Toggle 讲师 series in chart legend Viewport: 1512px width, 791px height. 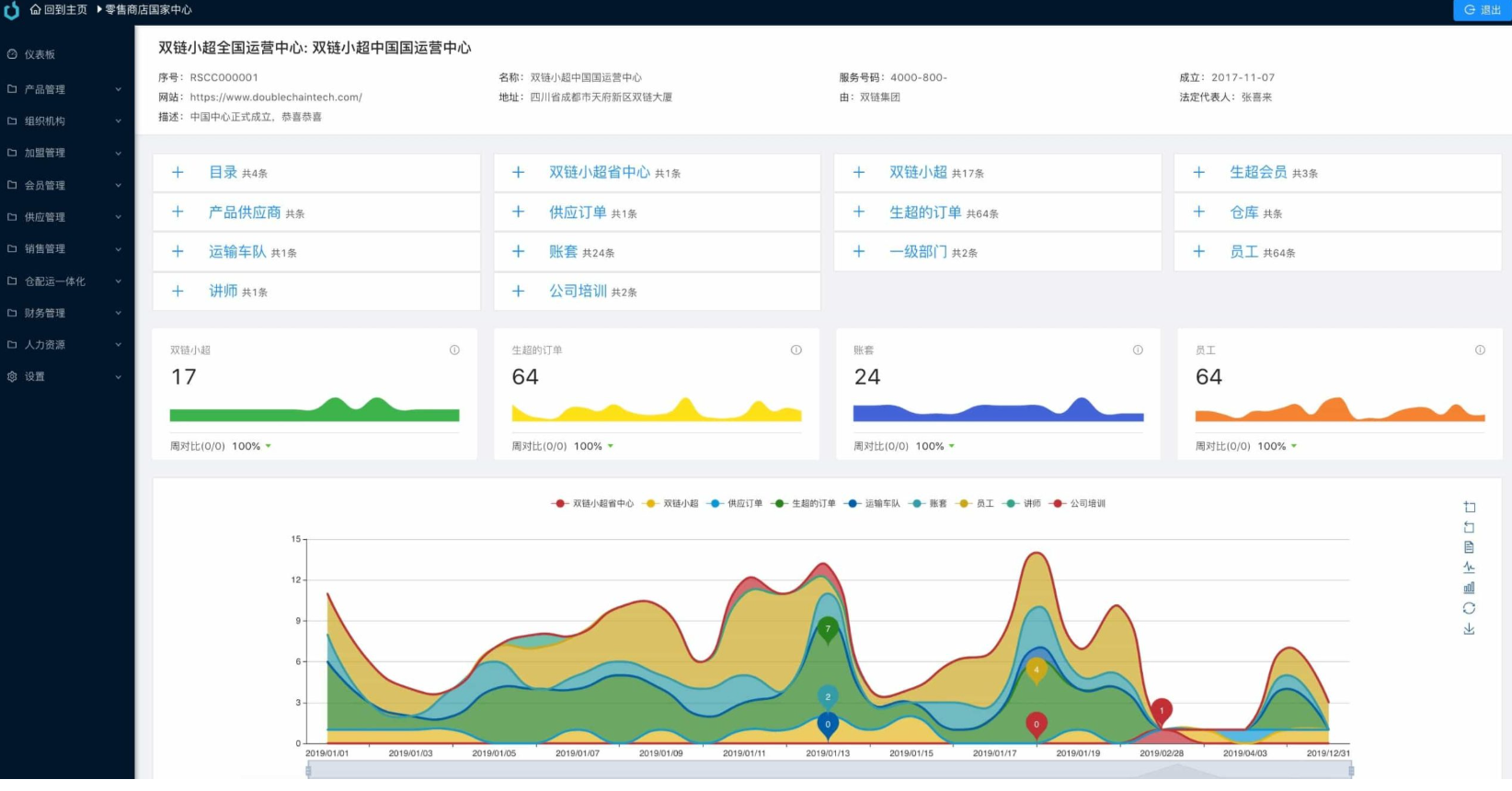pyautogui.click(x=1022, y=503)
